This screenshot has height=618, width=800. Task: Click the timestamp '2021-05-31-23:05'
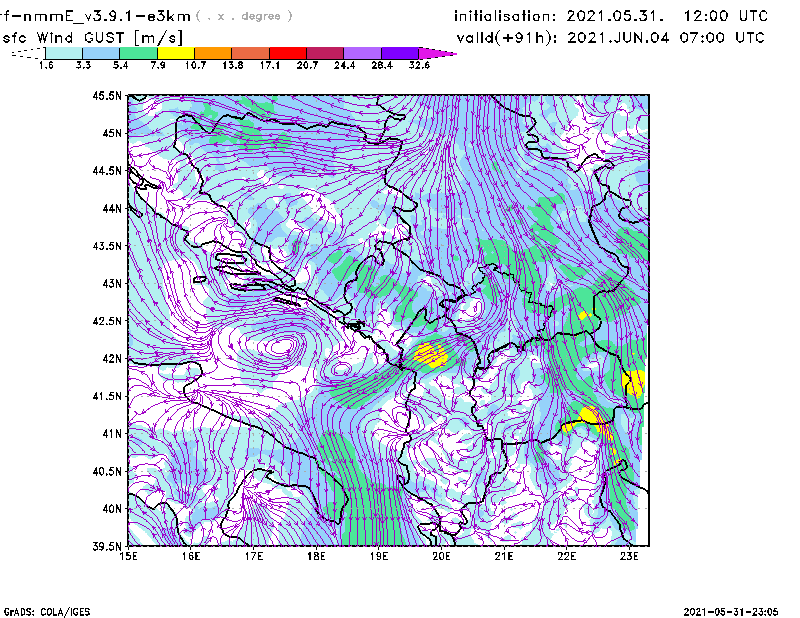click(731, 611)
